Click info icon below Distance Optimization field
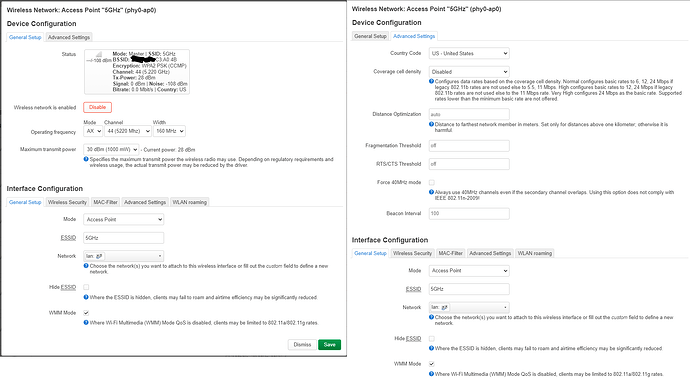This screenshot has width=690, height=386. tap(431, 125)
